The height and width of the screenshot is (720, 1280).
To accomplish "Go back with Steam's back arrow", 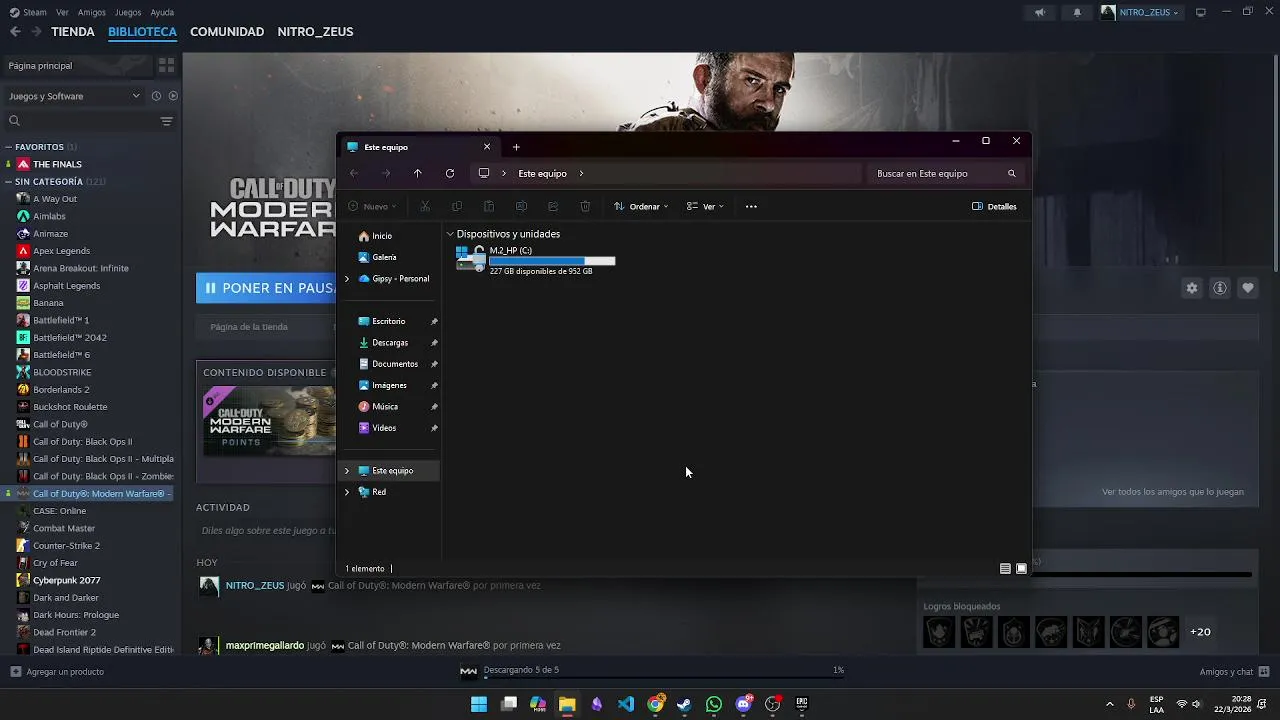I will [15, 32].
